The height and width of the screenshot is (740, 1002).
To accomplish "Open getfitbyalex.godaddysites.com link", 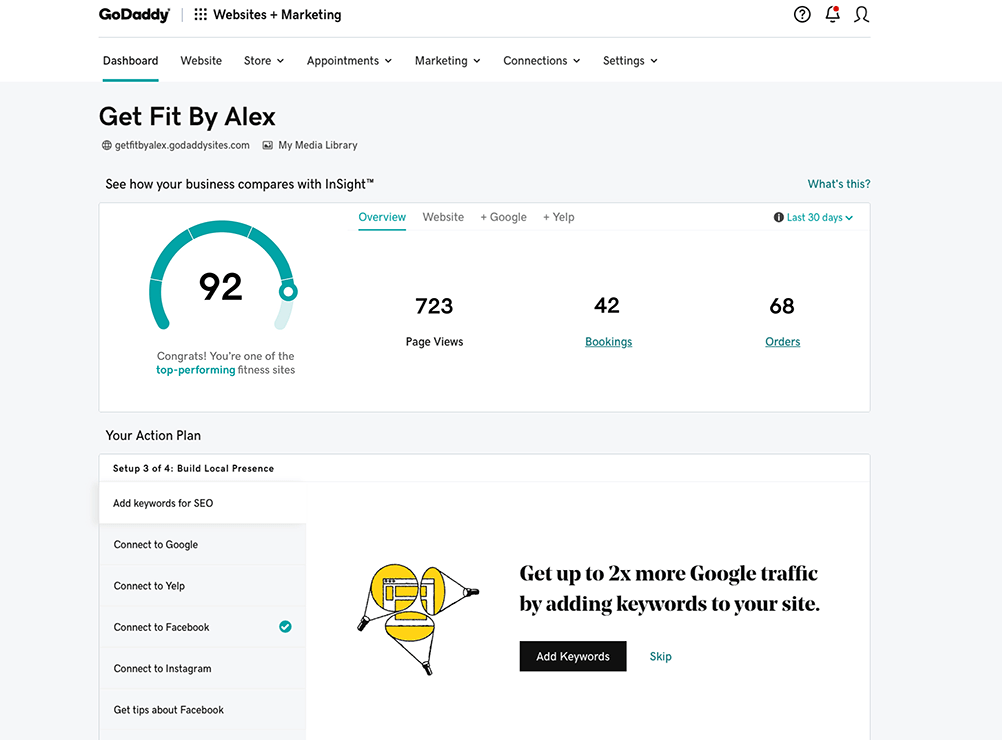I will coord(182,145).
